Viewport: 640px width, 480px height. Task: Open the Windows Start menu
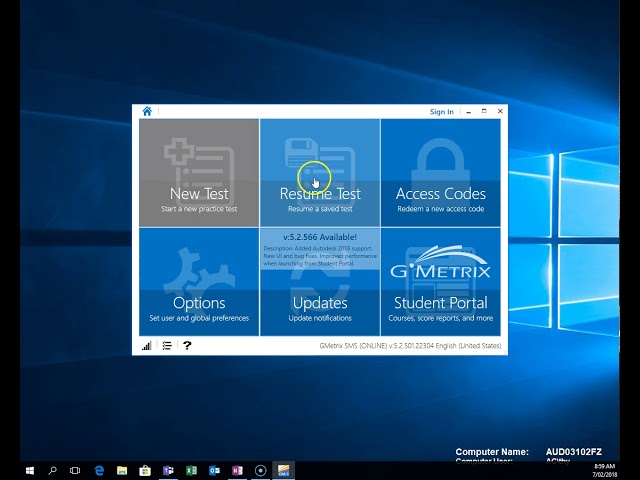(x=30, y=471)
